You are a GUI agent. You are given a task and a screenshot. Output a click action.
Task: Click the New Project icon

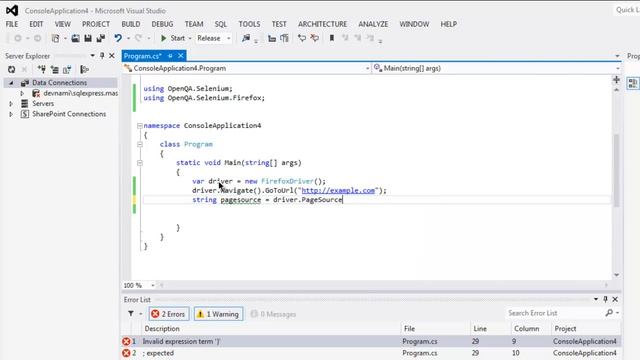pyautogui.click(x=55, y=38)
